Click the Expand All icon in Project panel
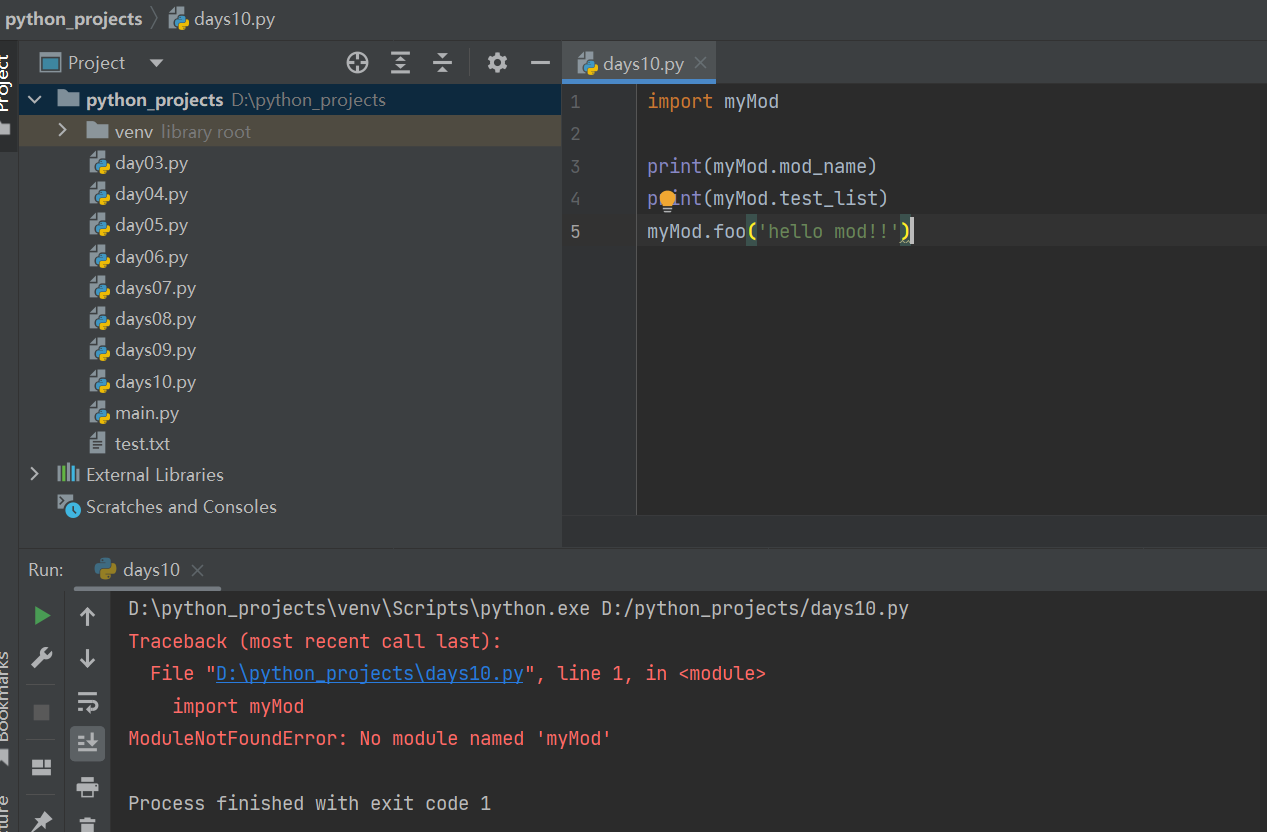Image resolution: width=1267 pixels, height=832 pixels. (400, 63)
